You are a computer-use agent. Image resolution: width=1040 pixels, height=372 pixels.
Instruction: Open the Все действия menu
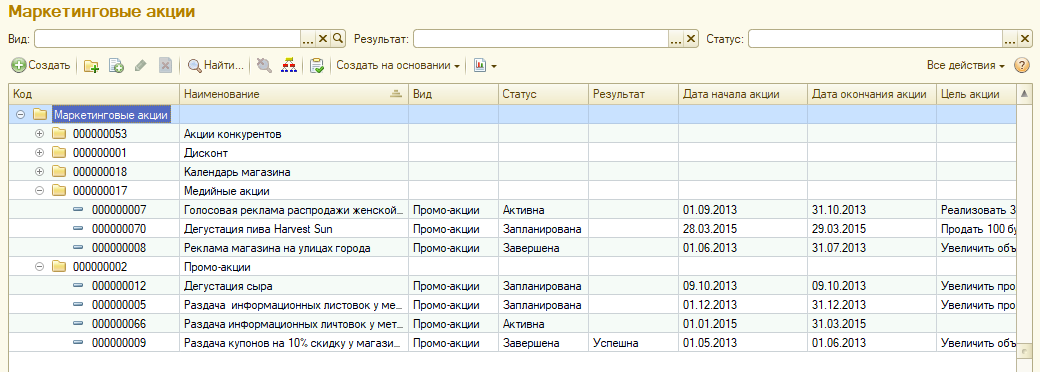pyautogui.click(x=966, y=66)
